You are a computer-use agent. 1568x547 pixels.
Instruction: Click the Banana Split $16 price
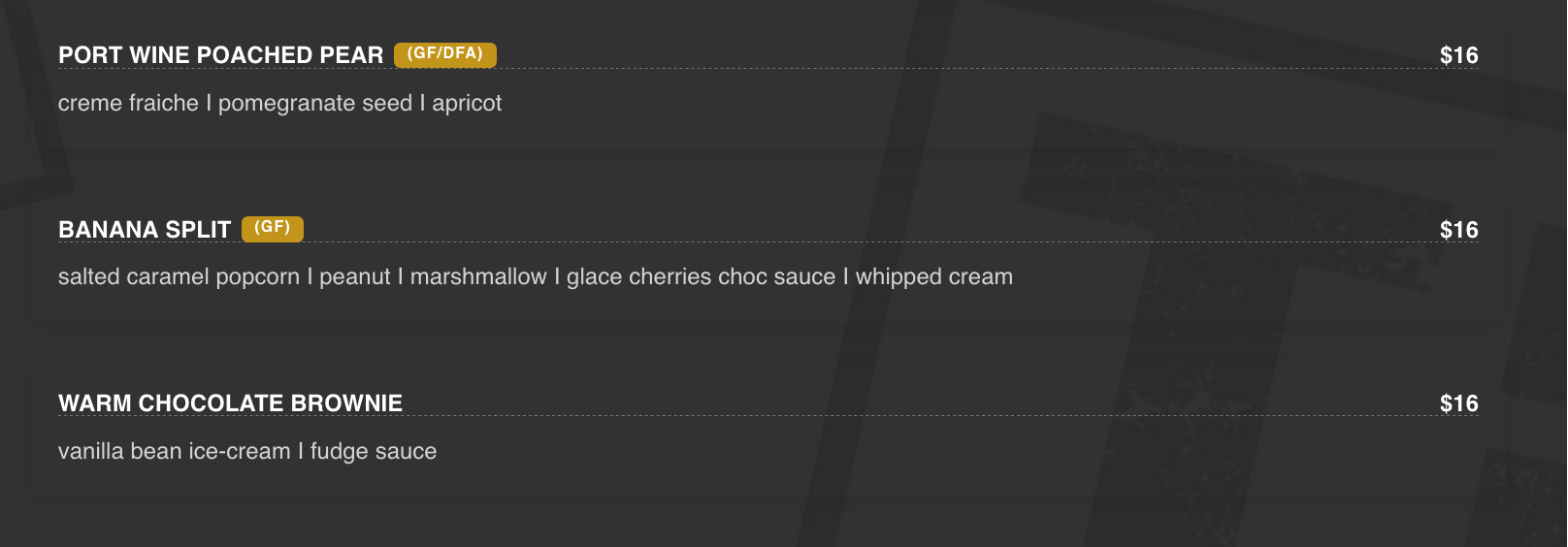pyautogui.click(x=1458, y=230)
